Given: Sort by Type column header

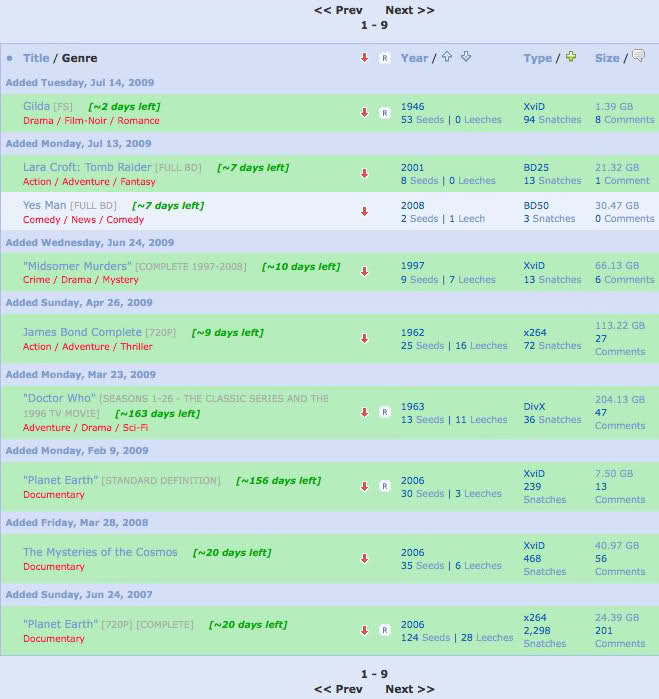Looking at the screenshot, I should pos(538,58).
